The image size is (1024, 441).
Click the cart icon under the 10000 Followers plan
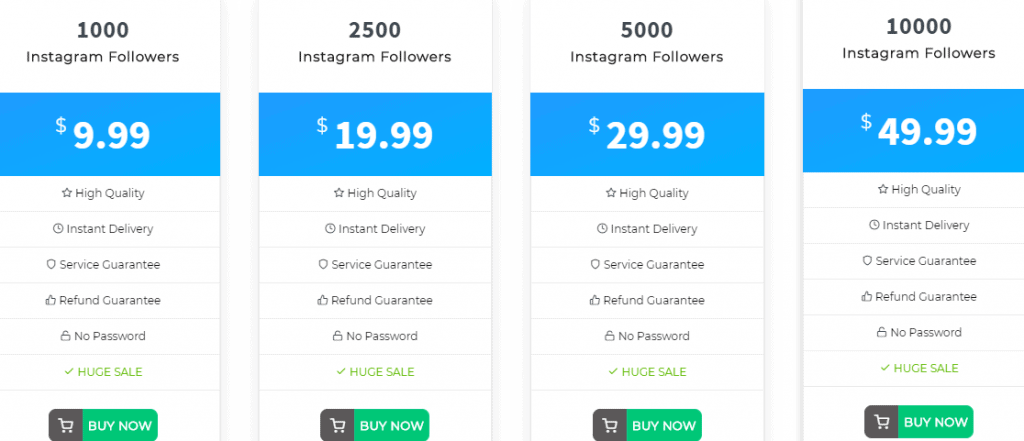[882, 422]
